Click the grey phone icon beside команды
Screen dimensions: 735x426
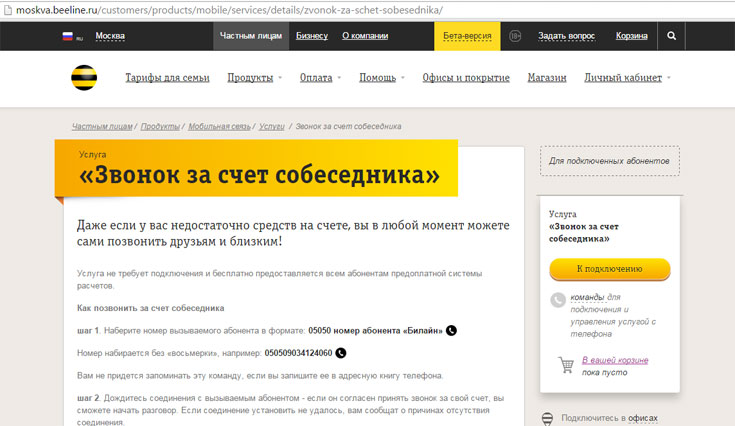click(x=558, y=300)
